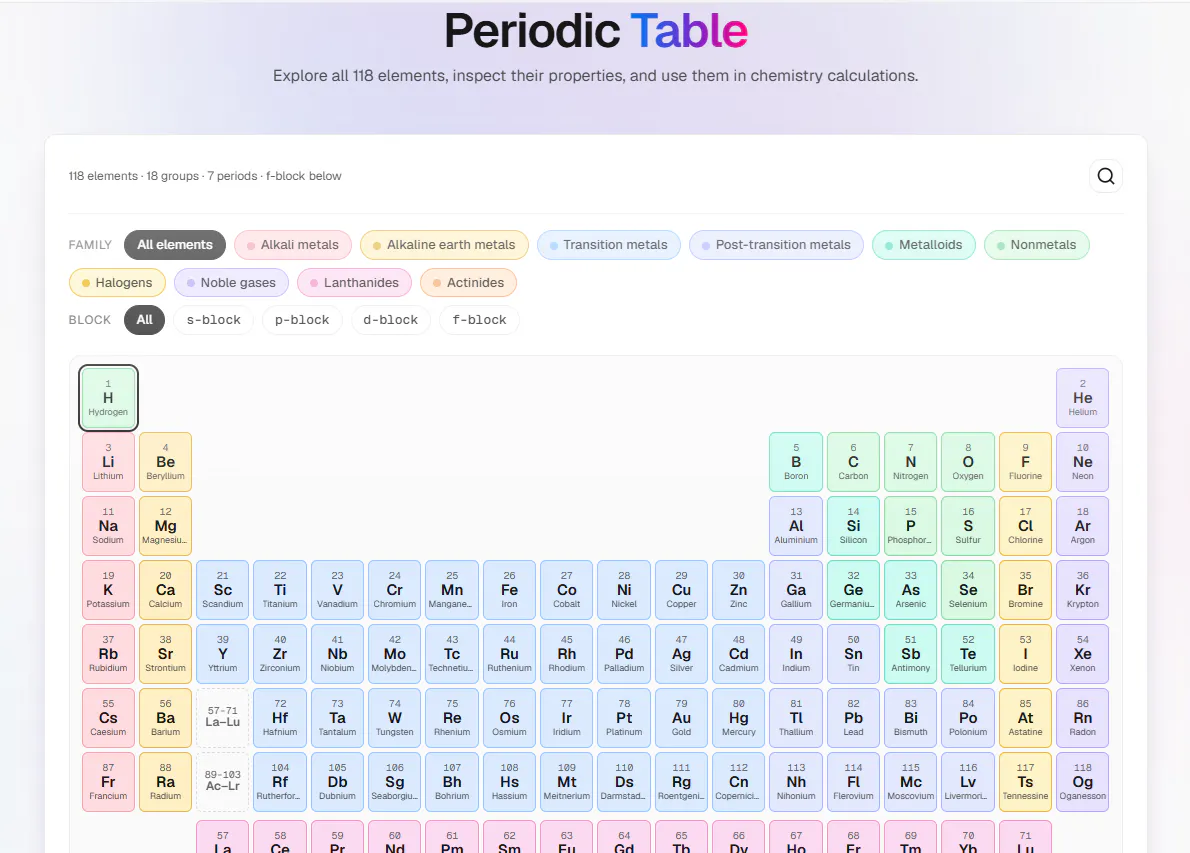This screenshot has height=853, width=1190.
Task: Open the Oganesson element tile
Action: pos(1082,782)
